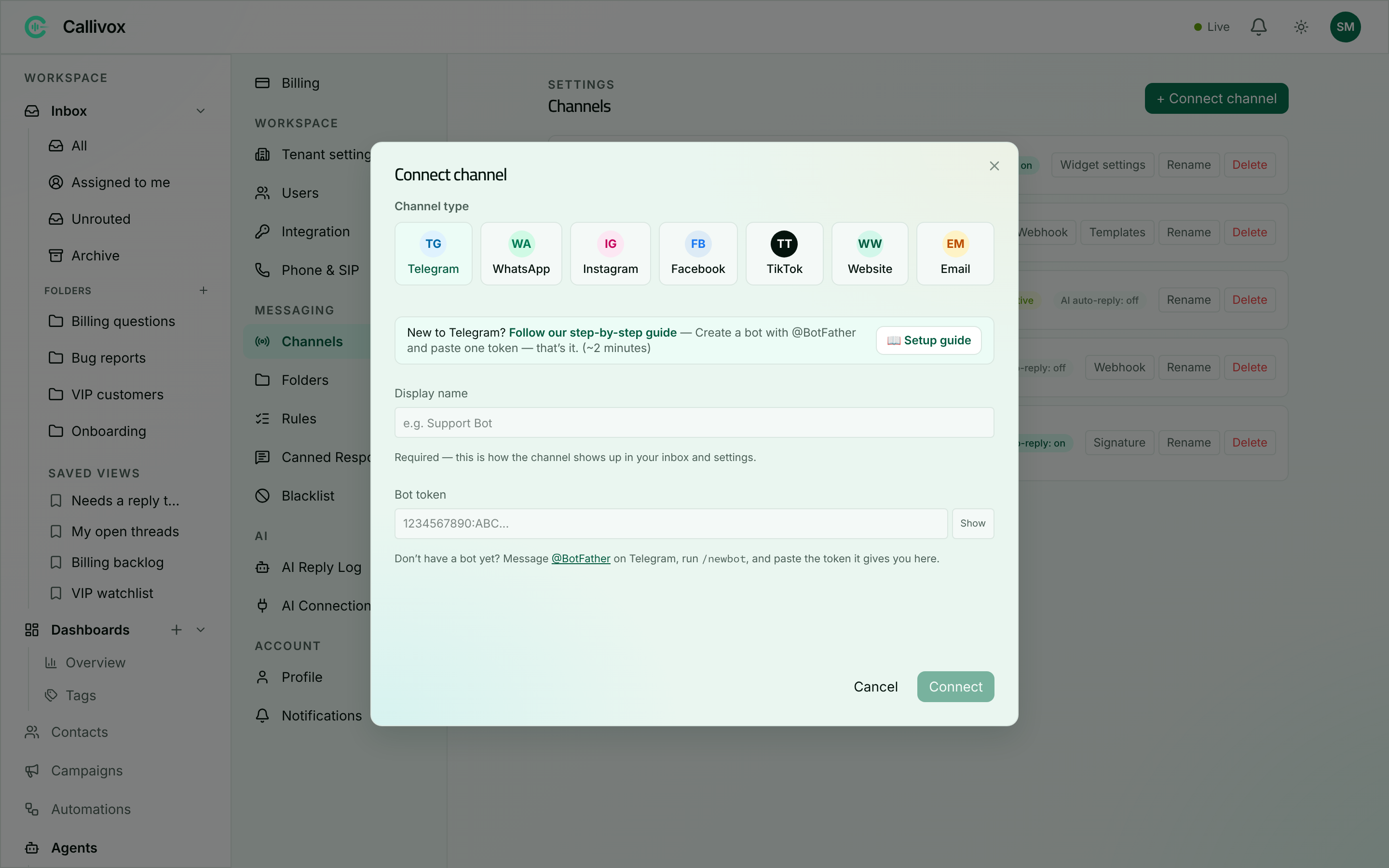The image size is (1389, 868).
Task: Show the bot token value
Action: pyautogui.click(x=973, y=524)
